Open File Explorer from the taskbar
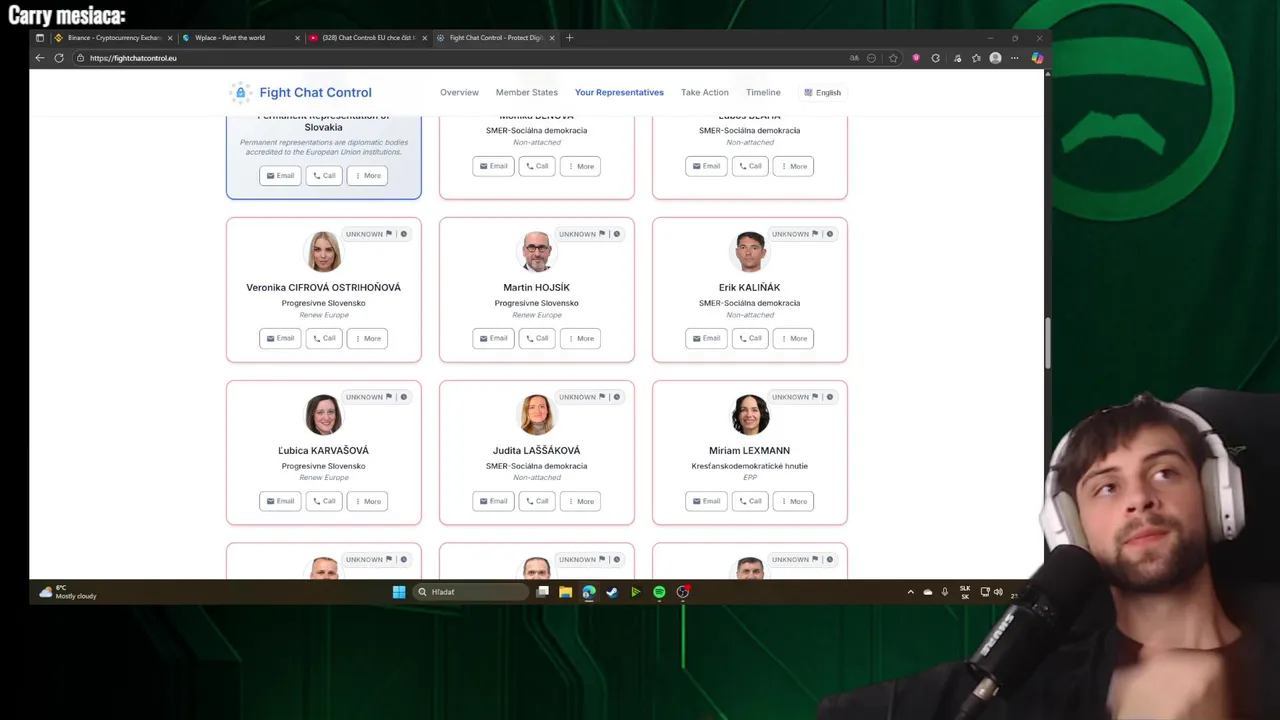Image resolution: width=1280 pixels, height=720 pixels. click(x=565, y=592)
